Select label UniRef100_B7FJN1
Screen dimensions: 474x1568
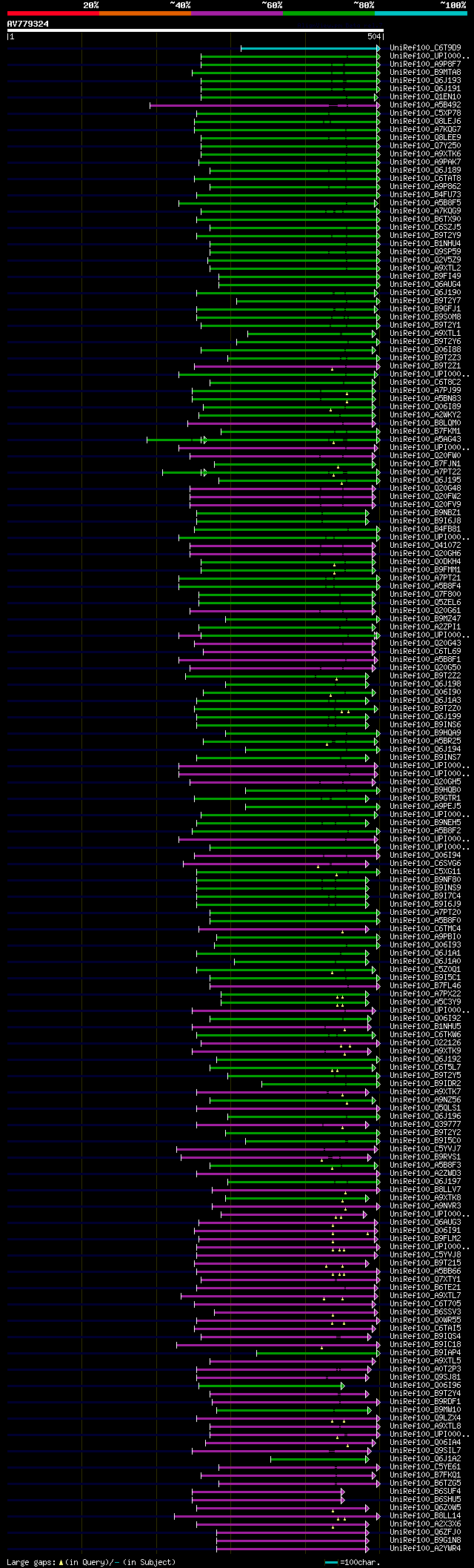point(425,464)
